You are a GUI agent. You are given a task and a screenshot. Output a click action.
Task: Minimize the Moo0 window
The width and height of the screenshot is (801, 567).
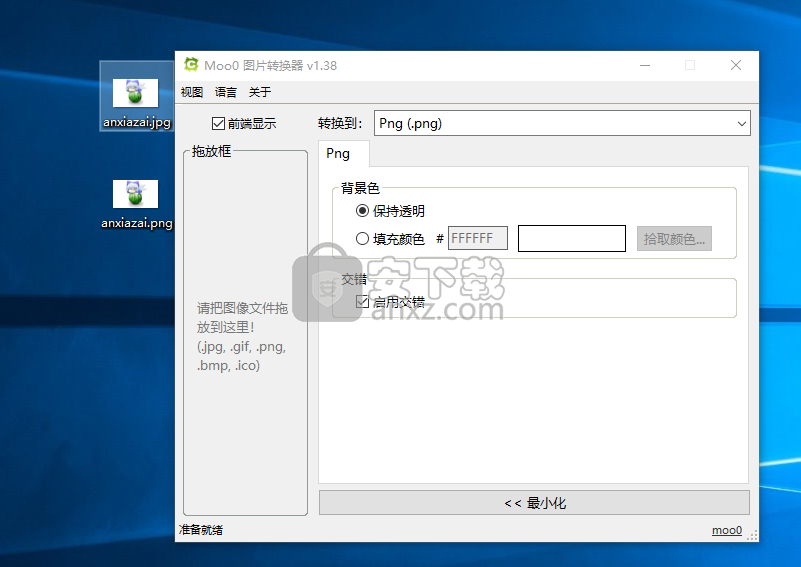click(x=645, y=65)
